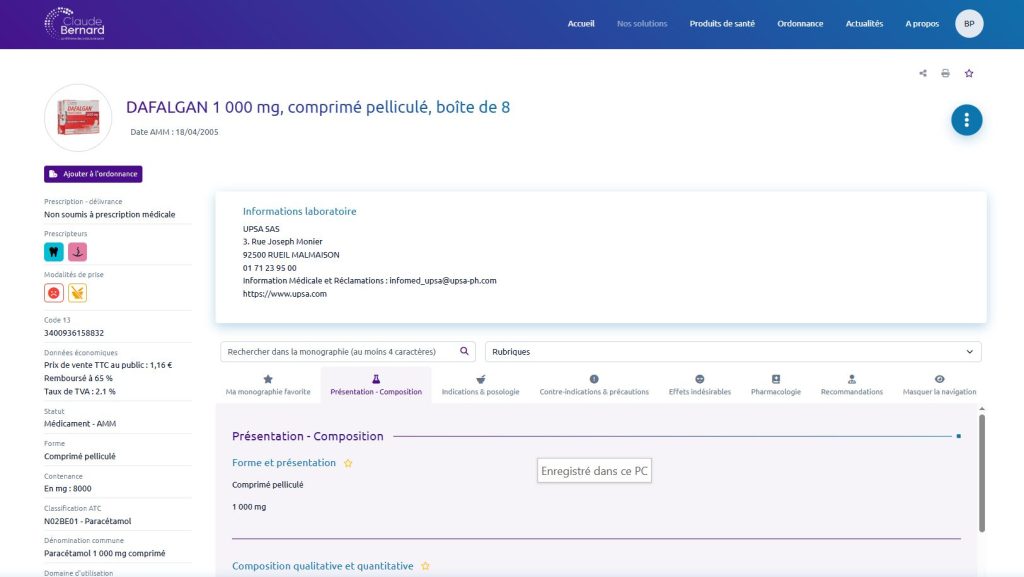This screenshot has width=1024, height=577.
Task: Click the share icon above the title
Action: pos(922,73)
